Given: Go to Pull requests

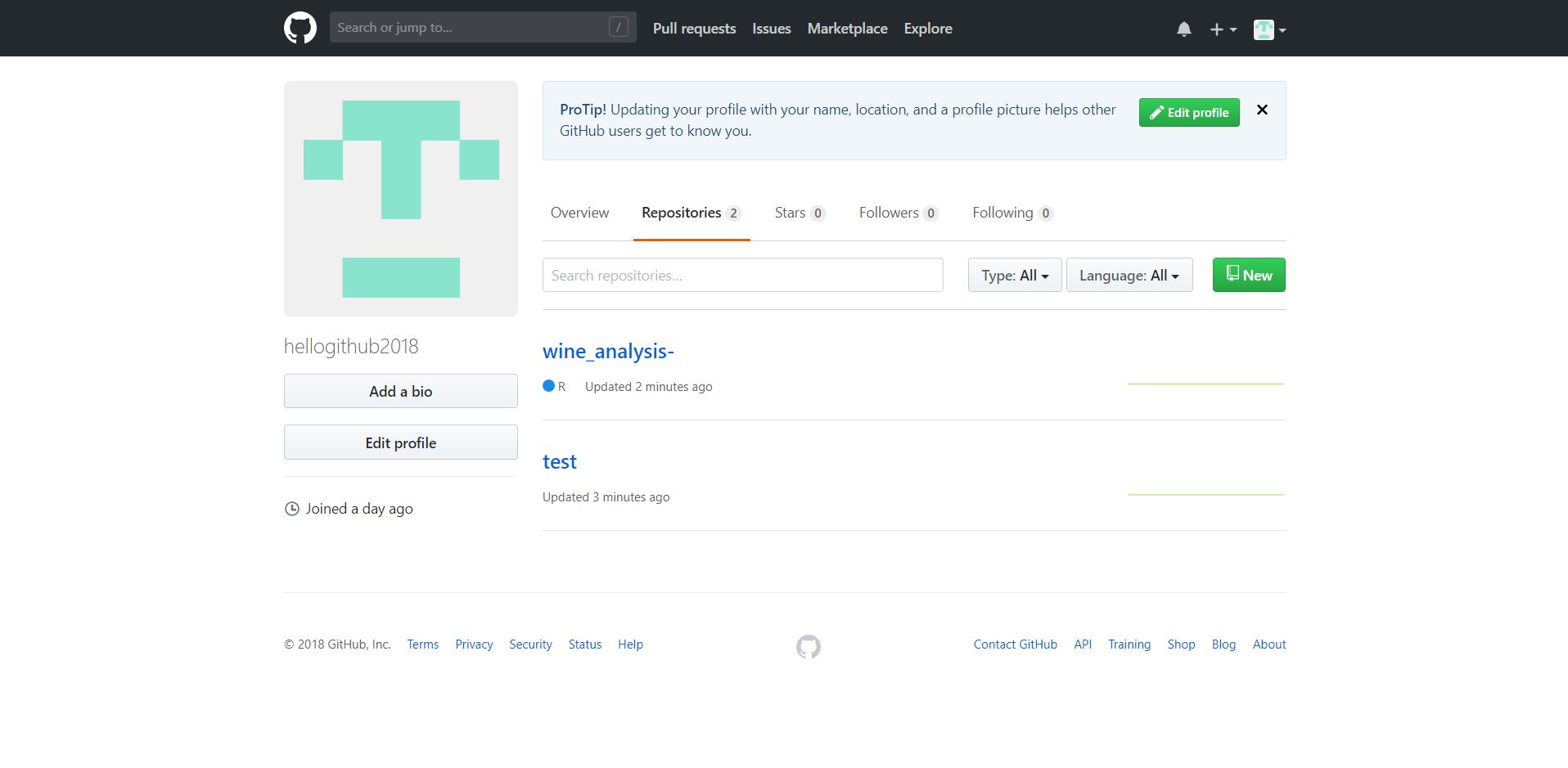Looking at the screenshot, I should click(694, 29).
